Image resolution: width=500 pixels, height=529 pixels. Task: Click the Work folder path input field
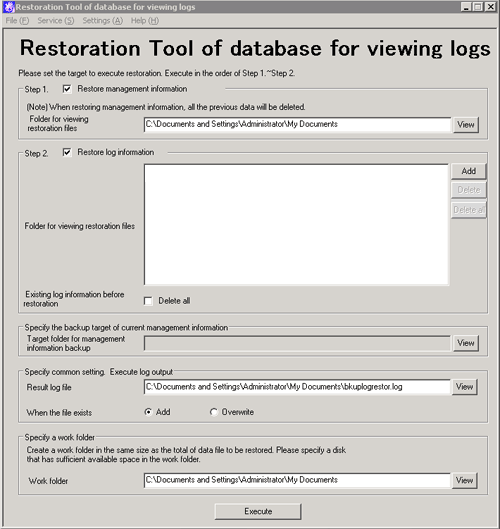coord(297,480)
